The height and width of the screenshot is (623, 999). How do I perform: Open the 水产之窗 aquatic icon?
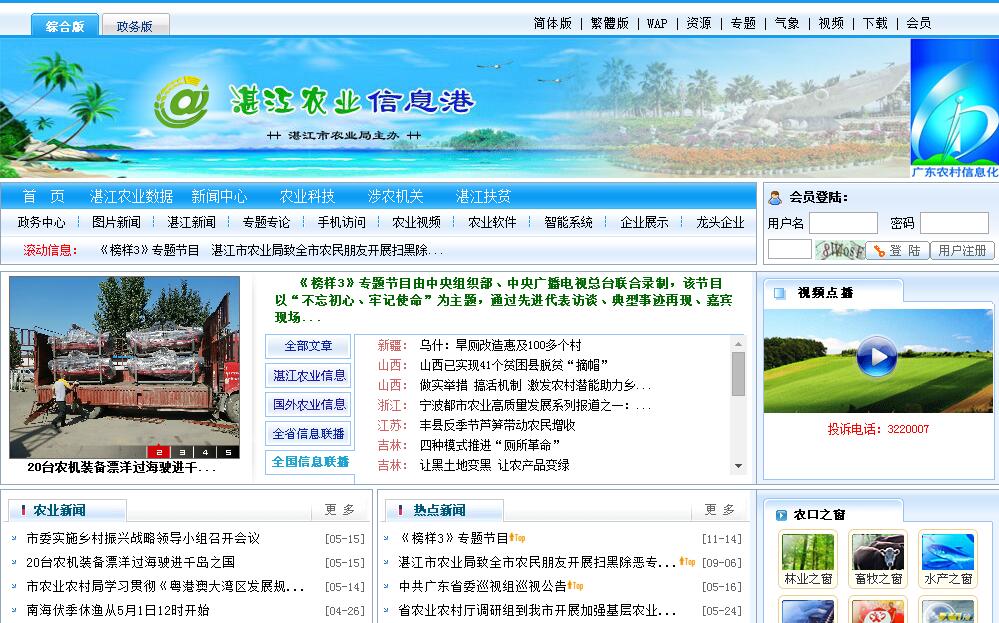947,558
